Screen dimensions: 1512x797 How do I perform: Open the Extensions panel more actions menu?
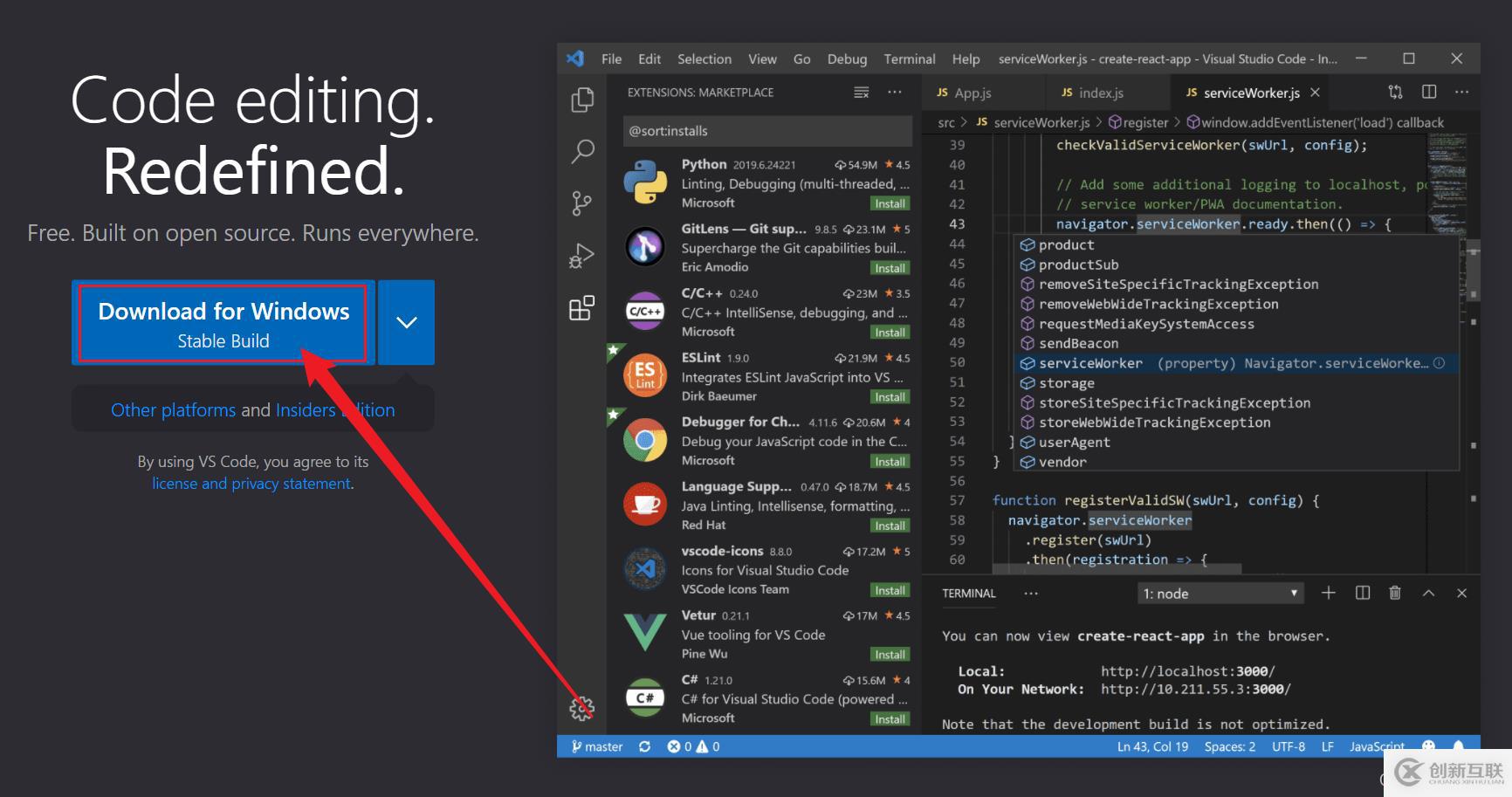click(x=895, y=92)
